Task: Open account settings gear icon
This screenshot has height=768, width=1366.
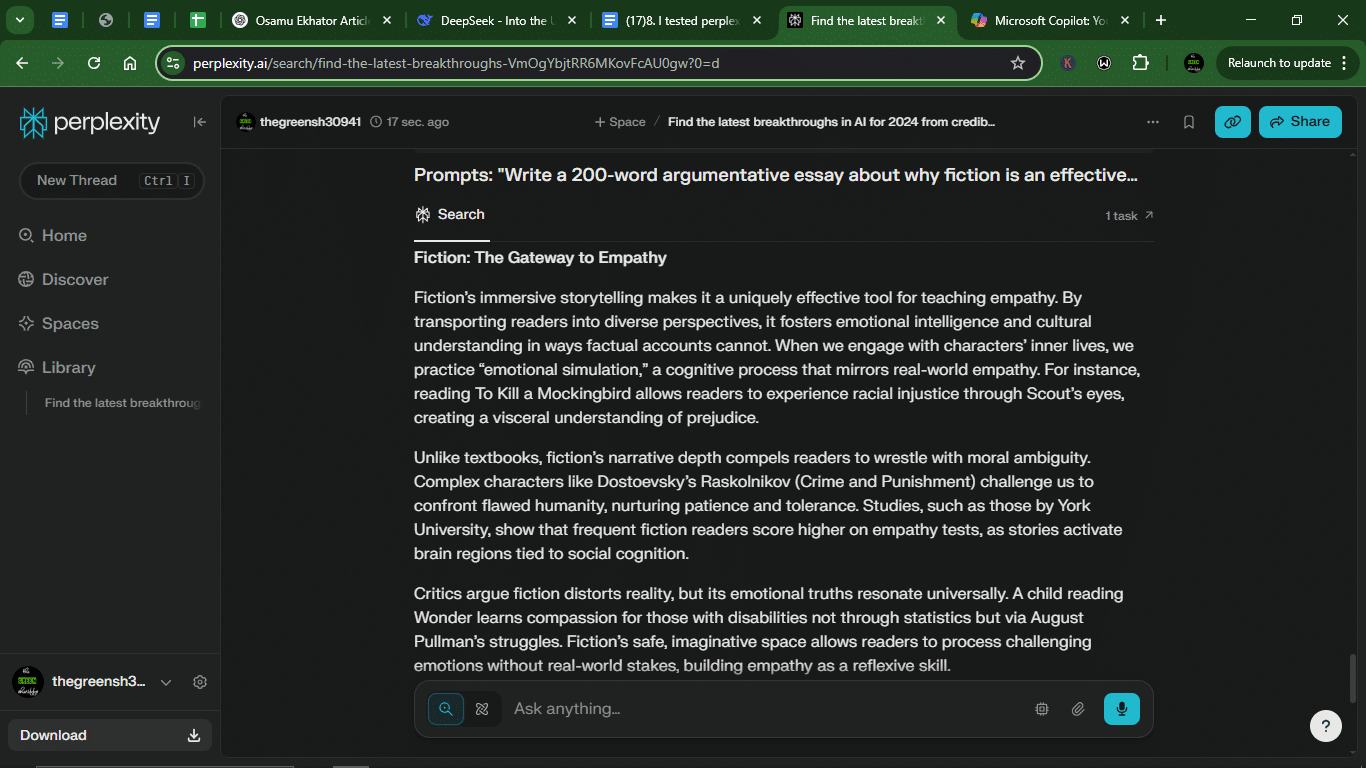Action: [200, 682]
